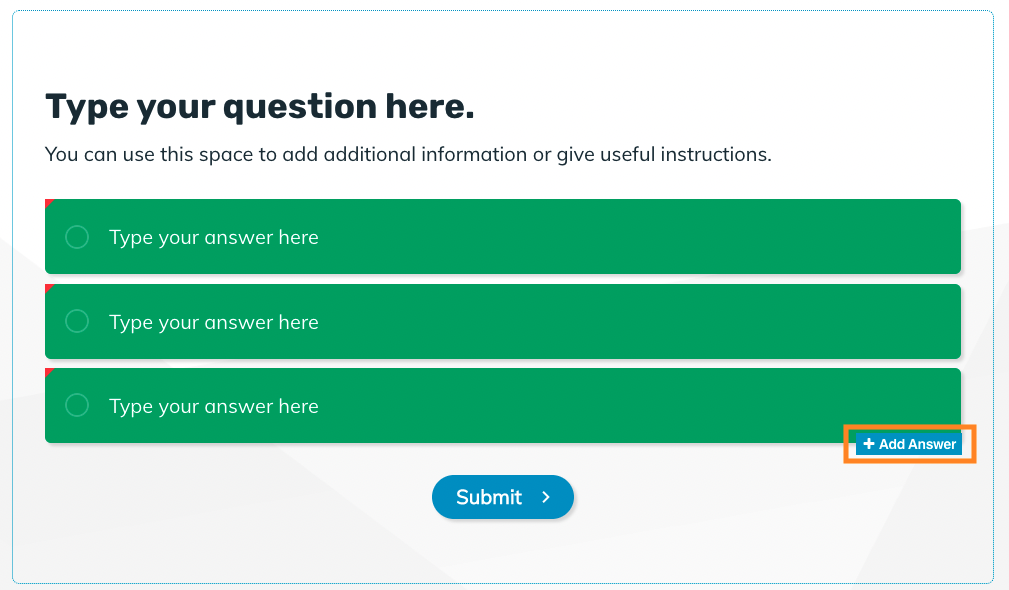Select the third answer radio button

(77, 405)
